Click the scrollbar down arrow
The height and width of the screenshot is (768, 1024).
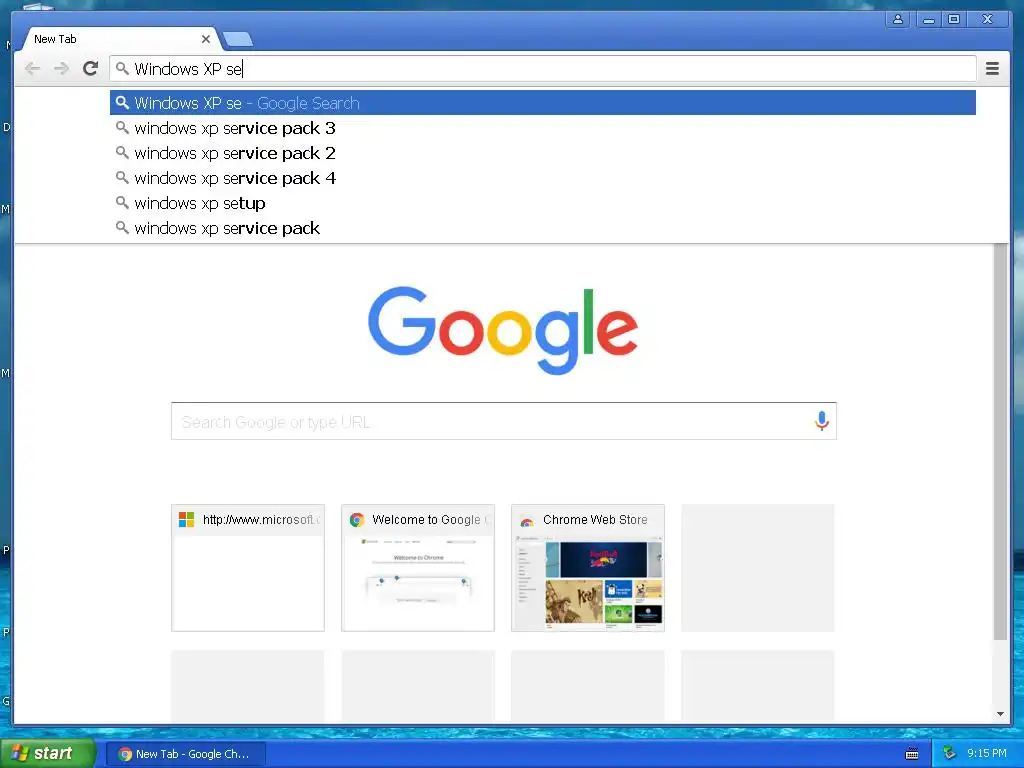pos(1000,714)
